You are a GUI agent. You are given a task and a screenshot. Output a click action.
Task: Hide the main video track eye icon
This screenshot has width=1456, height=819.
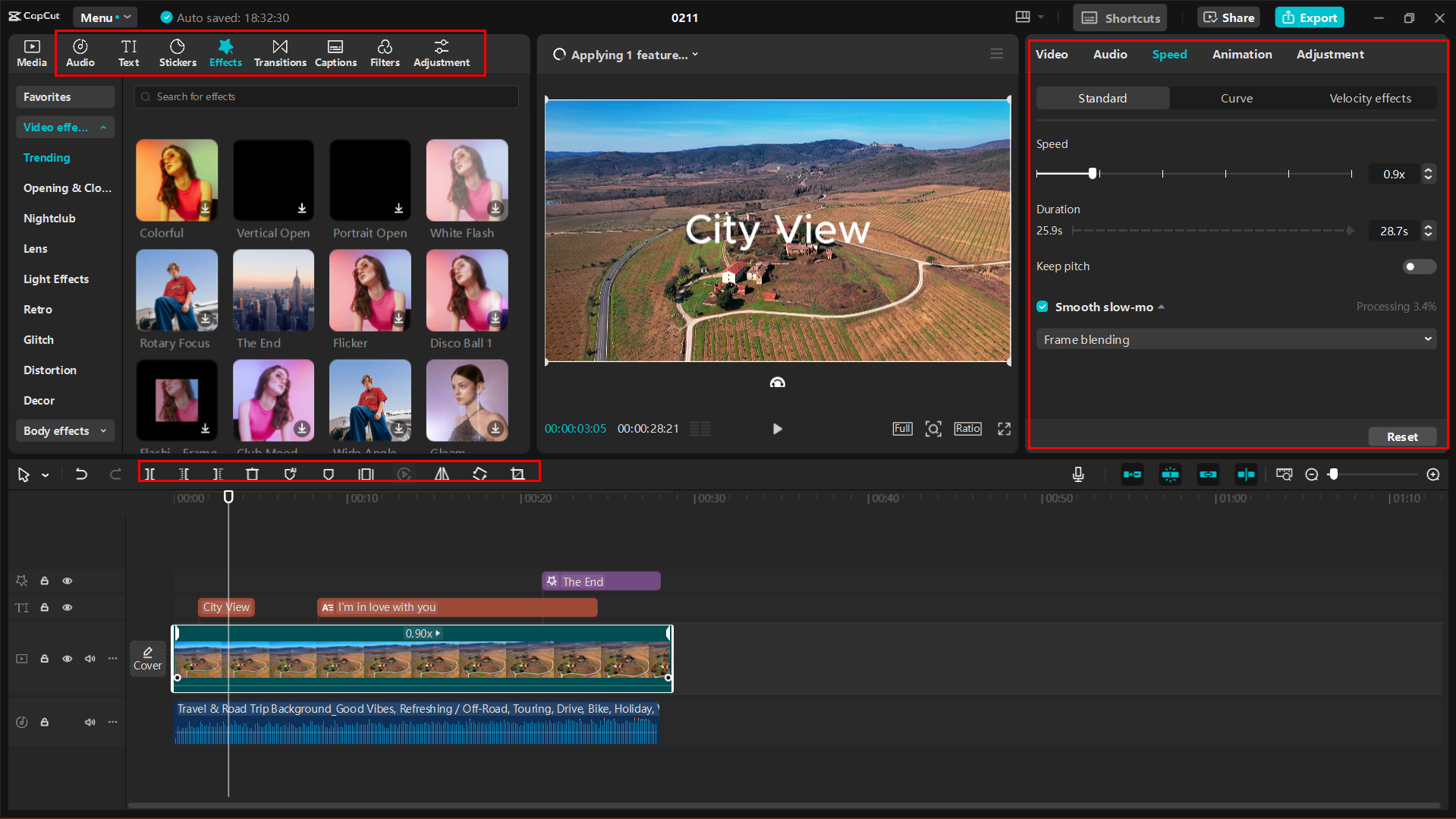pyautogui.click(x=68, y=659)
